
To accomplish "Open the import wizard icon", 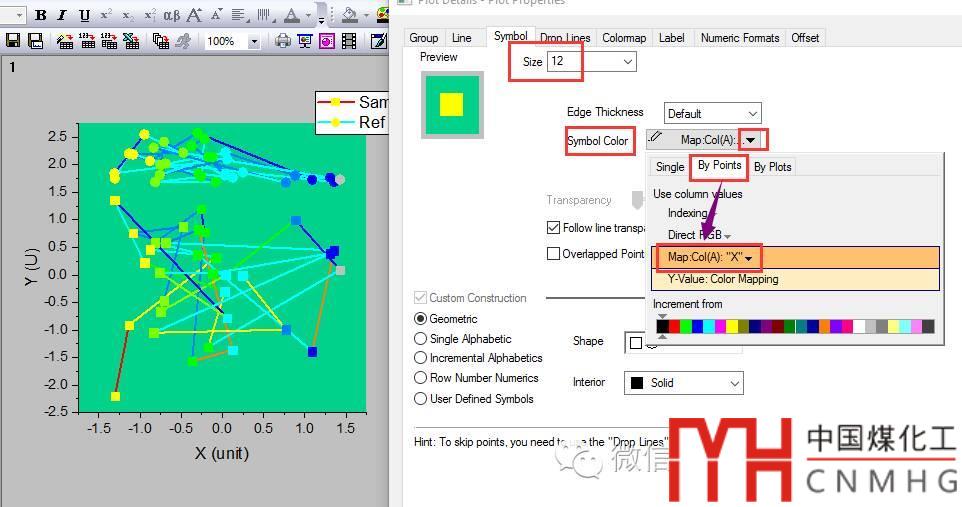I will (x=64, y=41).
